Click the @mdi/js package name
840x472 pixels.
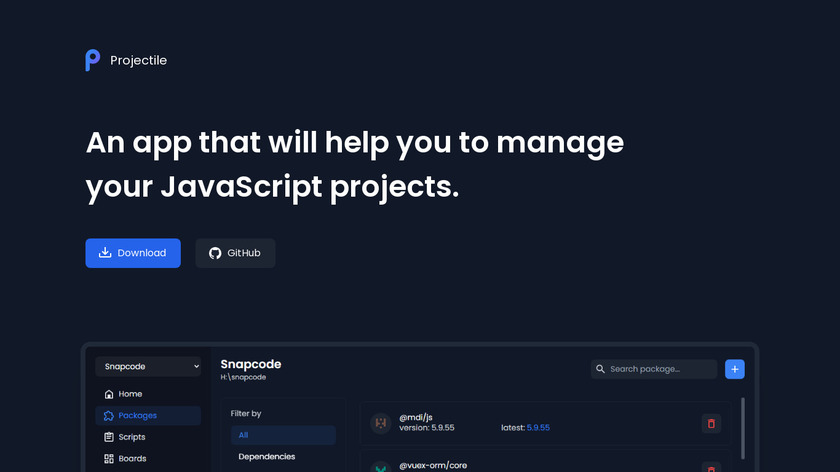[416, 417]
